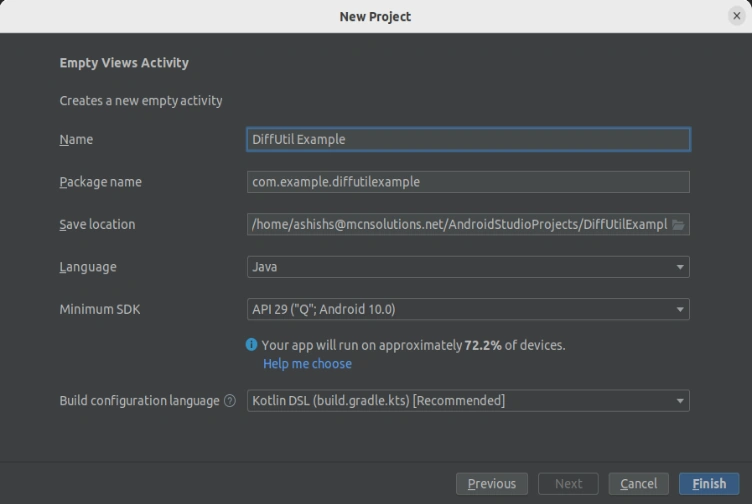
Task: Close the New Project dialog with the X
Action: tap(737, 16)
